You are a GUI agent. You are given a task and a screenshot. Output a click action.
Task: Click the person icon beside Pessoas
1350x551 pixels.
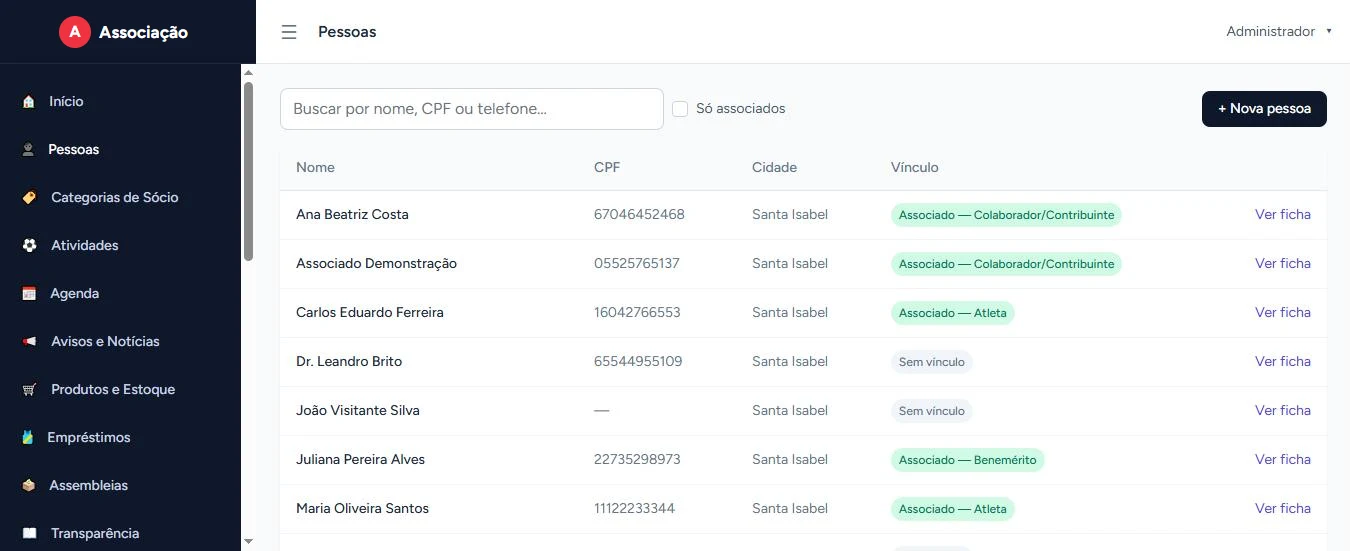[x=29, y=149]
